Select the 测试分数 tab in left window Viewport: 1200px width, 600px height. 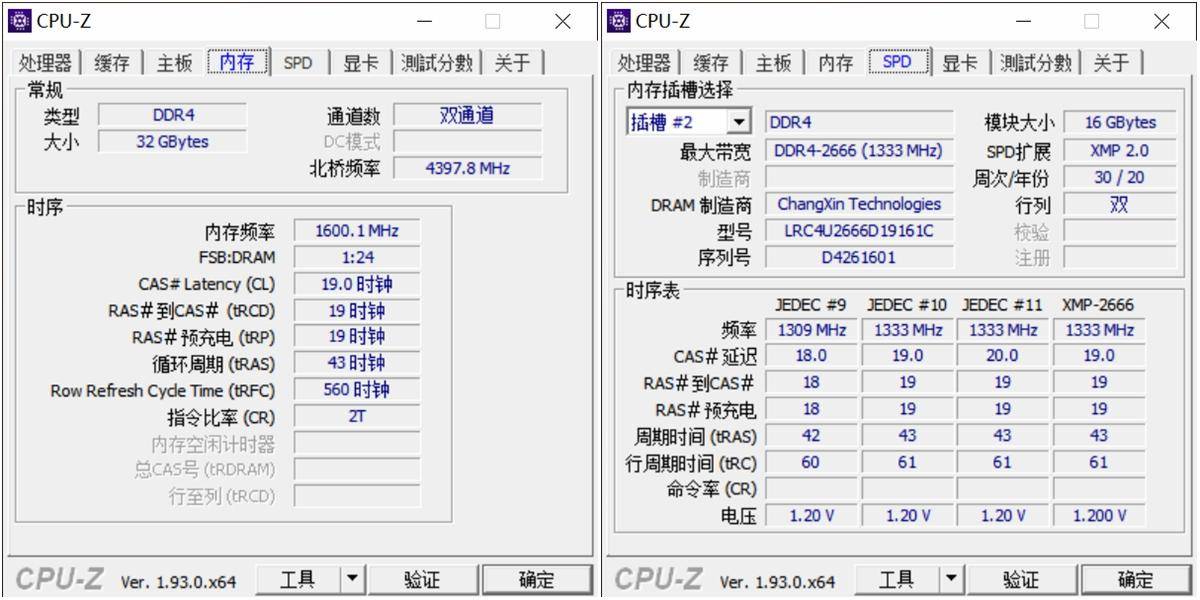[437, 62]
